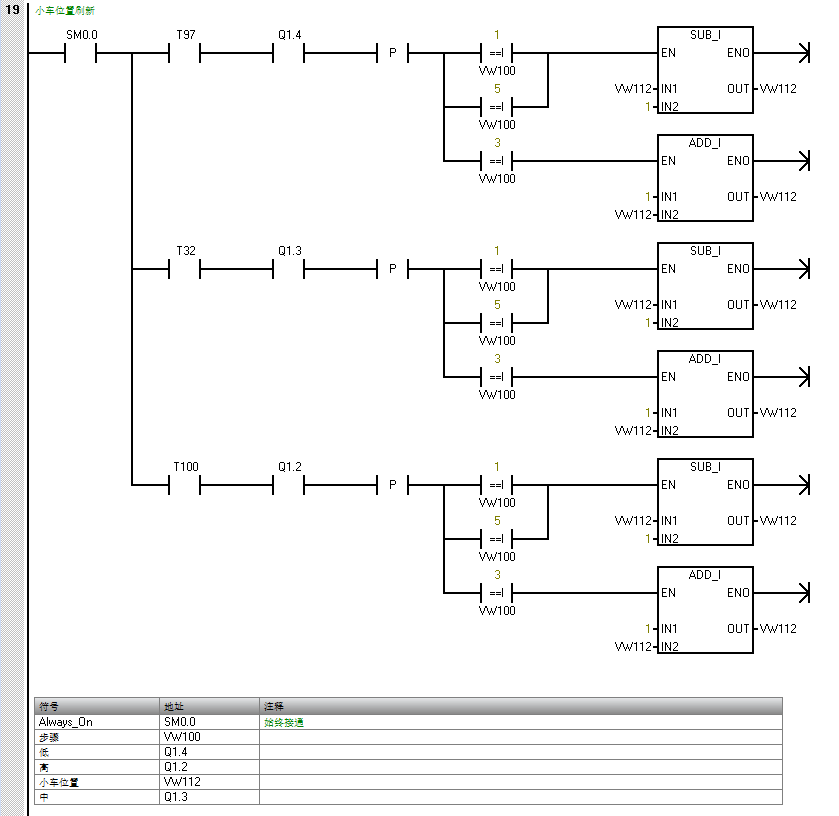Select the SM0.0 normally open contact
839x816 pixels.
pyautogui.click(x=81, y=54)
